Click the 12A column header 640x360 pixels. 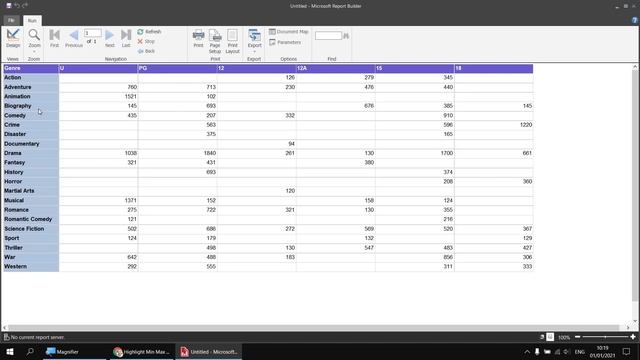(x=336, y=68)
